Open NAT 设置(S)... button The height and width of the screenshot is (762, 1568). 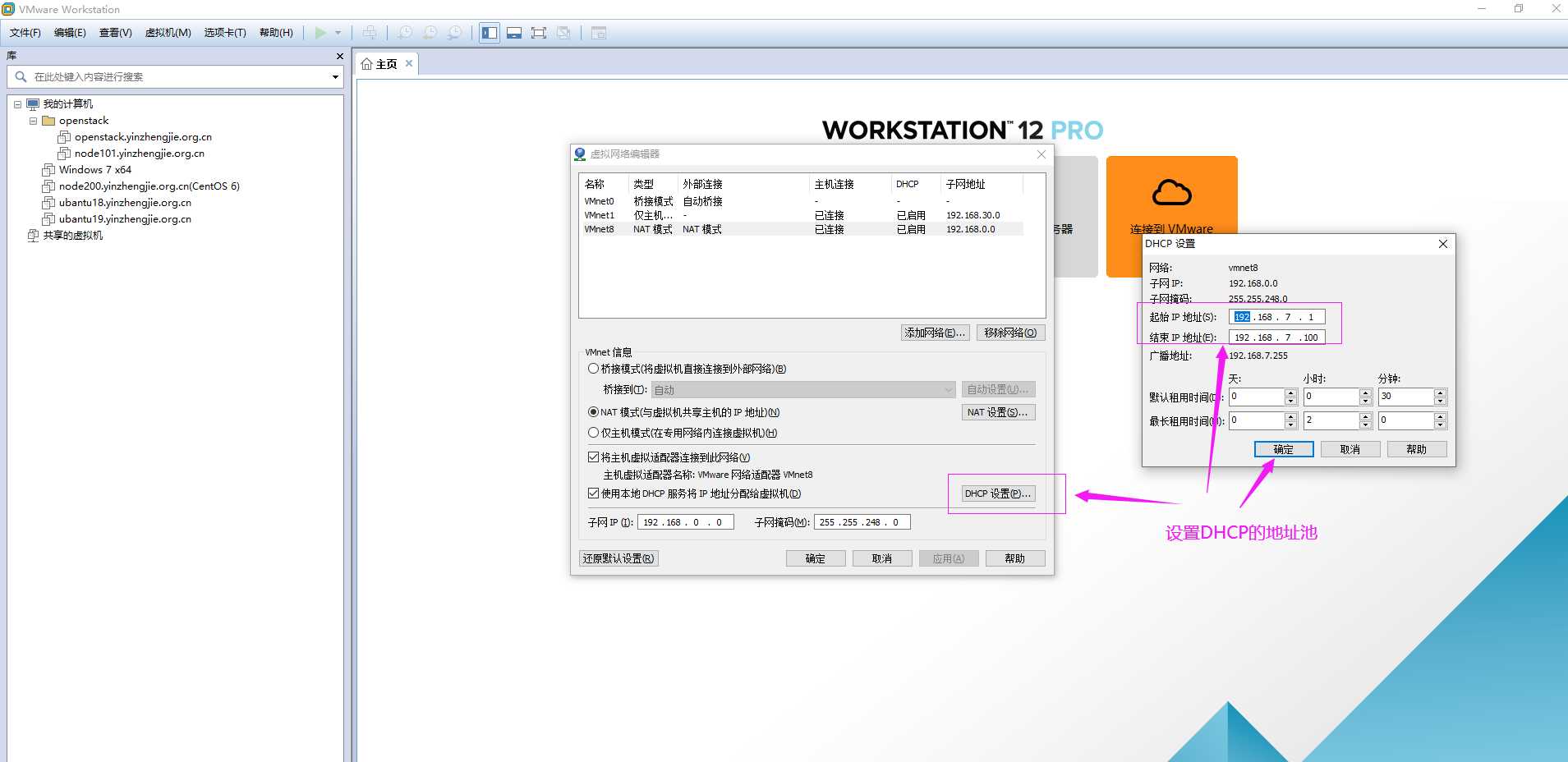pyautogui.click(x=998, y=412)
